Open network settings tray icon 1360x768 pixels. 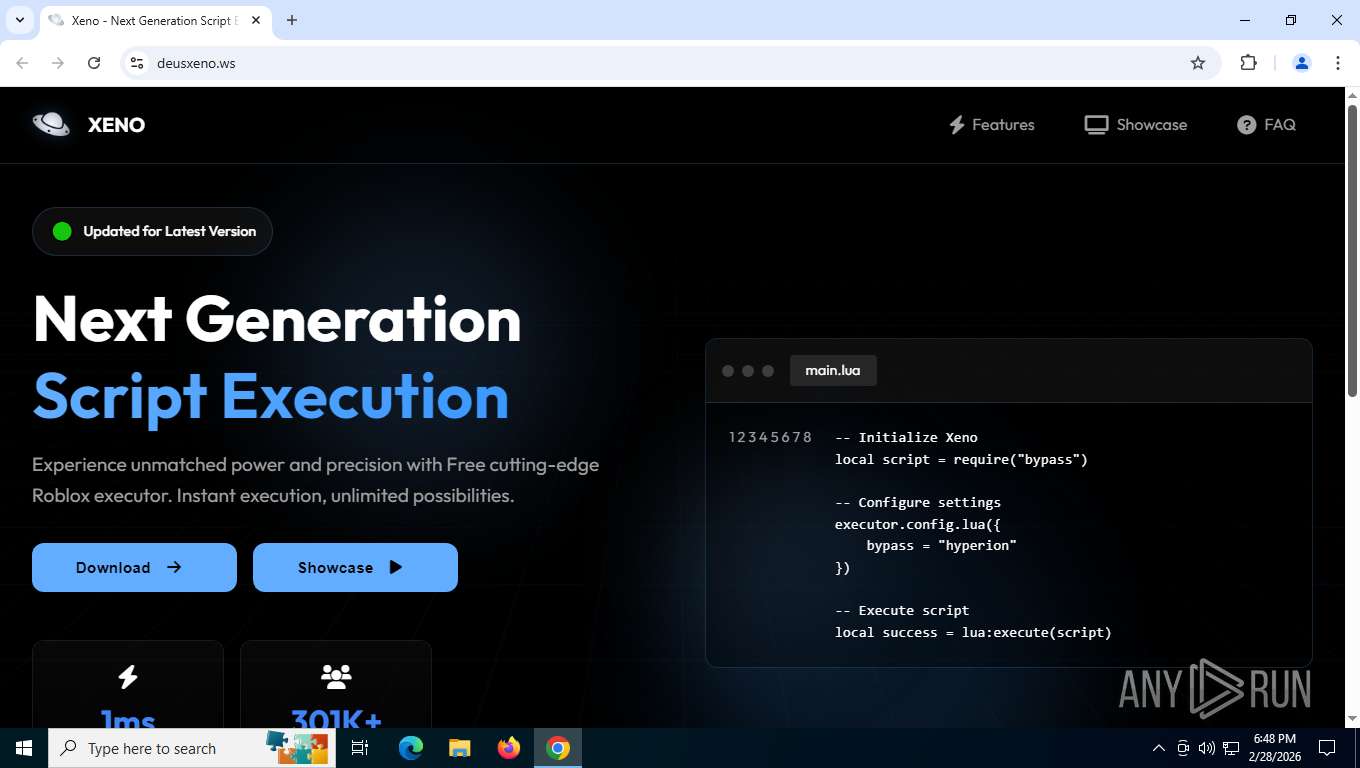point(1231,748)
